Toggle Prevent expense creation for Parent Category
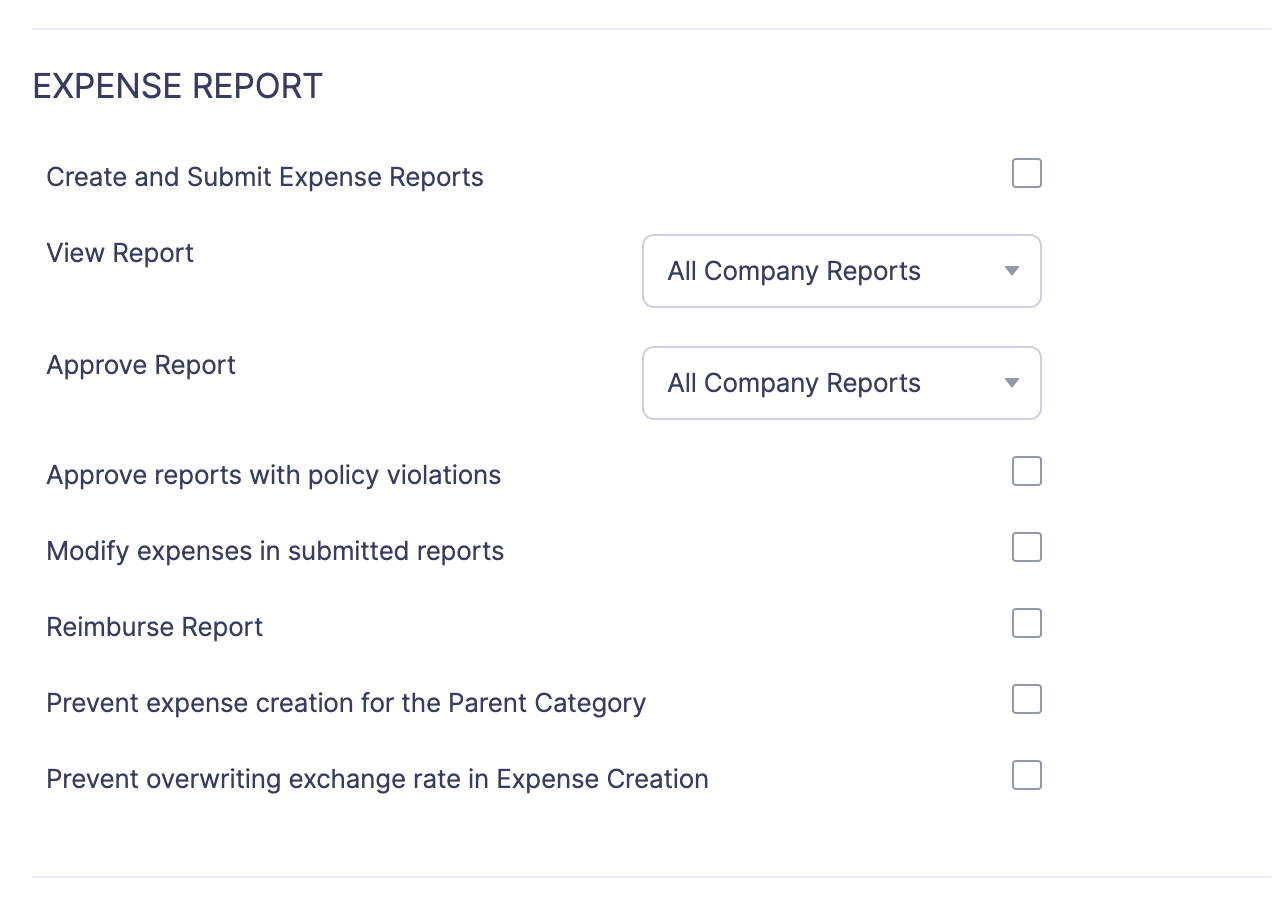Image resolution: width=1286 pixels, height=904 pixels. [x=1027, y=699]
